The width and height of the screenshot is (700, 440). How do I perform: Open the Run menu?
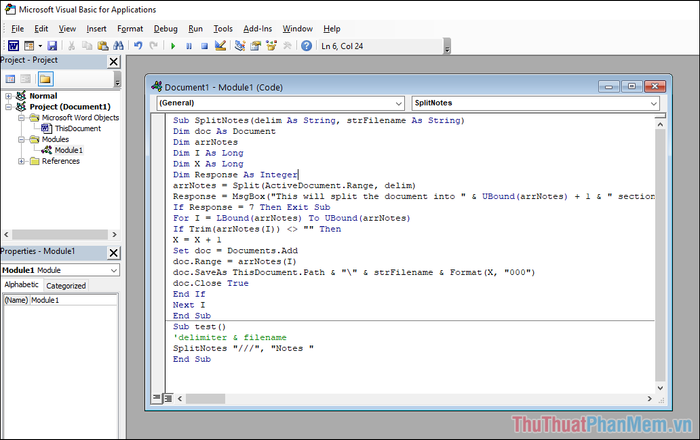pyautogui.click(x=195, y=29)
